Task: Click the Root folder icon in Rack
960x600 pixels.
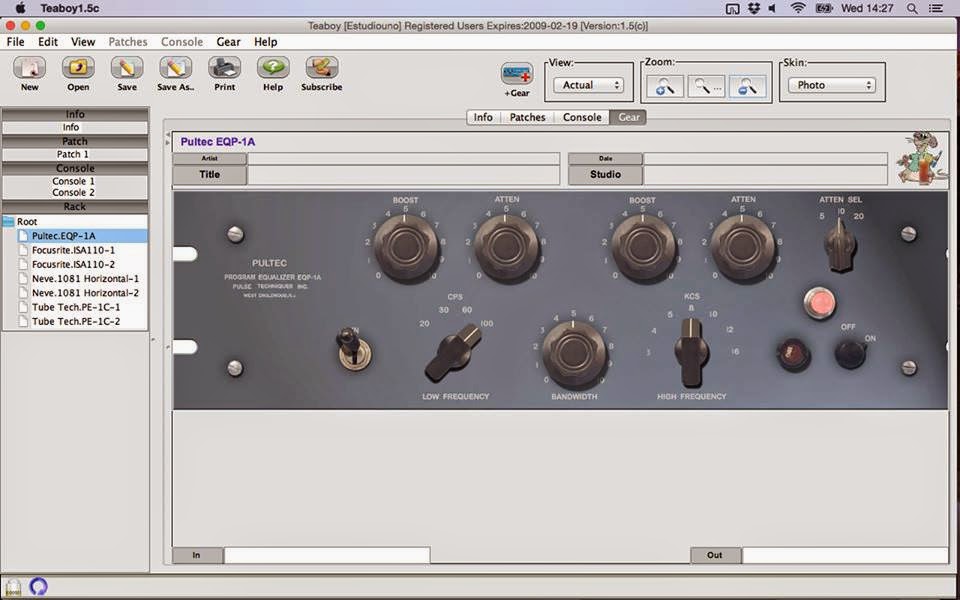Action: [x=9, y=222]
